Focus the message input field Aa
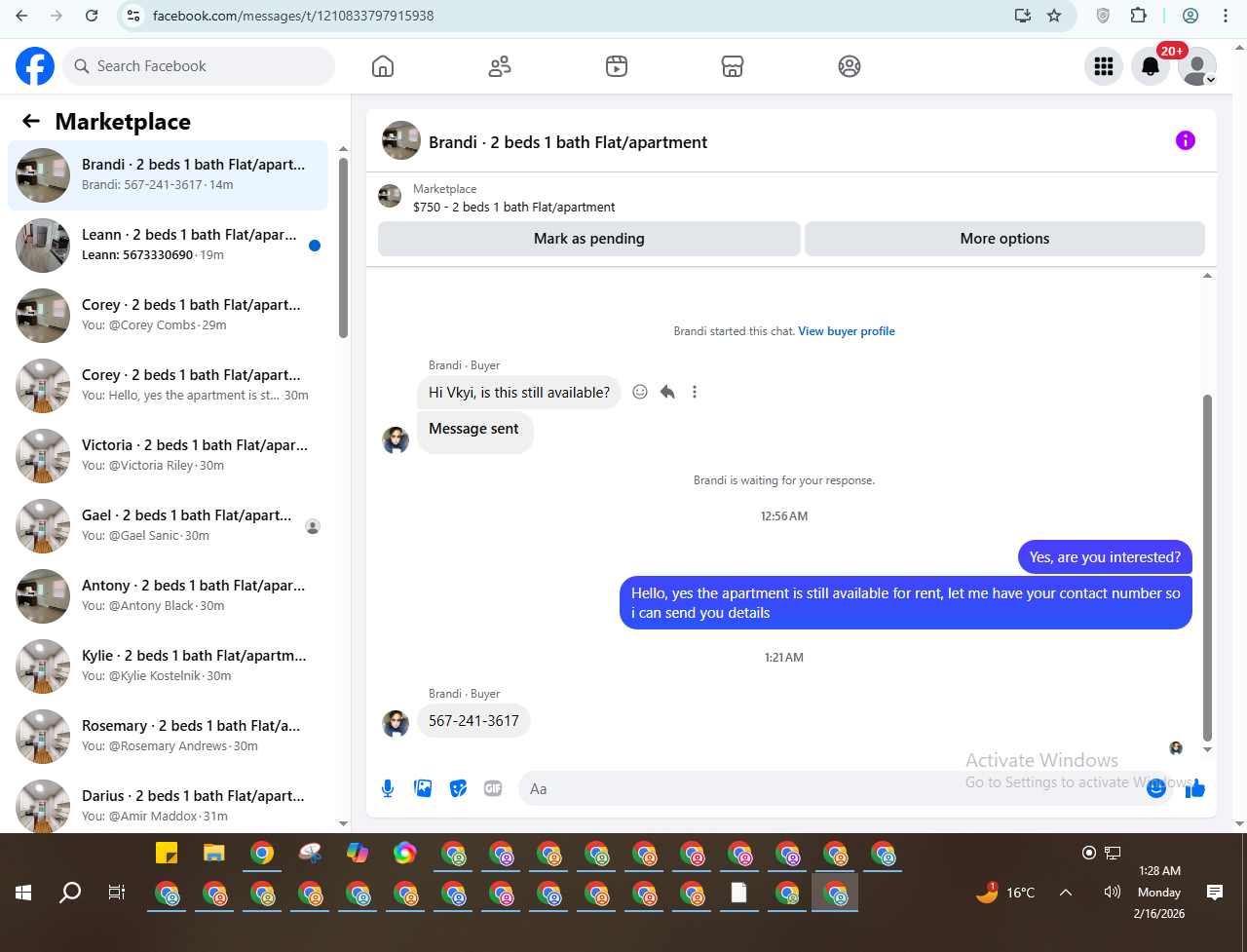The image size is (1247, 952). (x=833, y=788)
